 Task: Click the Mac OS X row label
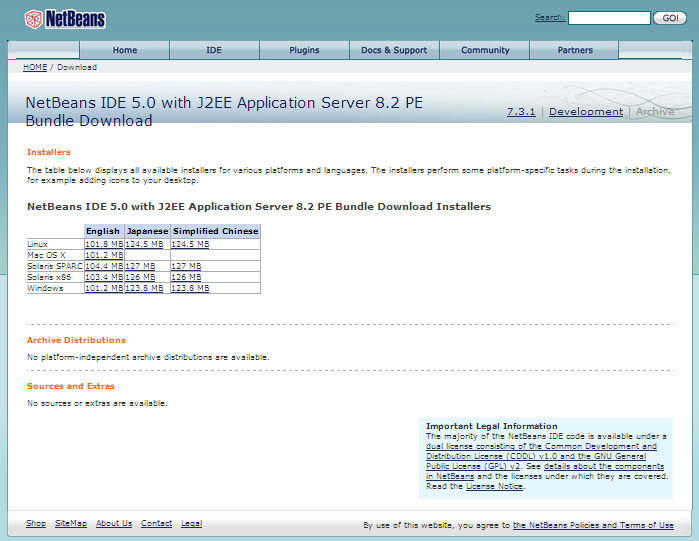(46, 255)
